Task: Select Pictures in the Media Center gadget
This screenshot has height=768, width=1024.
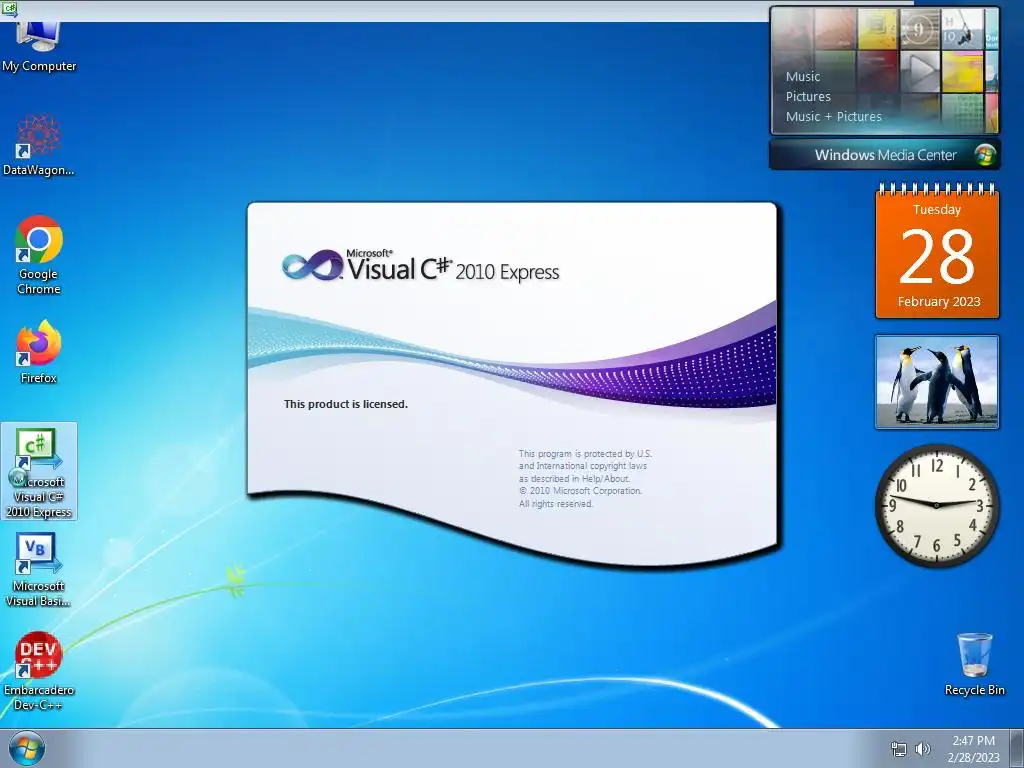Action: coord(808,97)
